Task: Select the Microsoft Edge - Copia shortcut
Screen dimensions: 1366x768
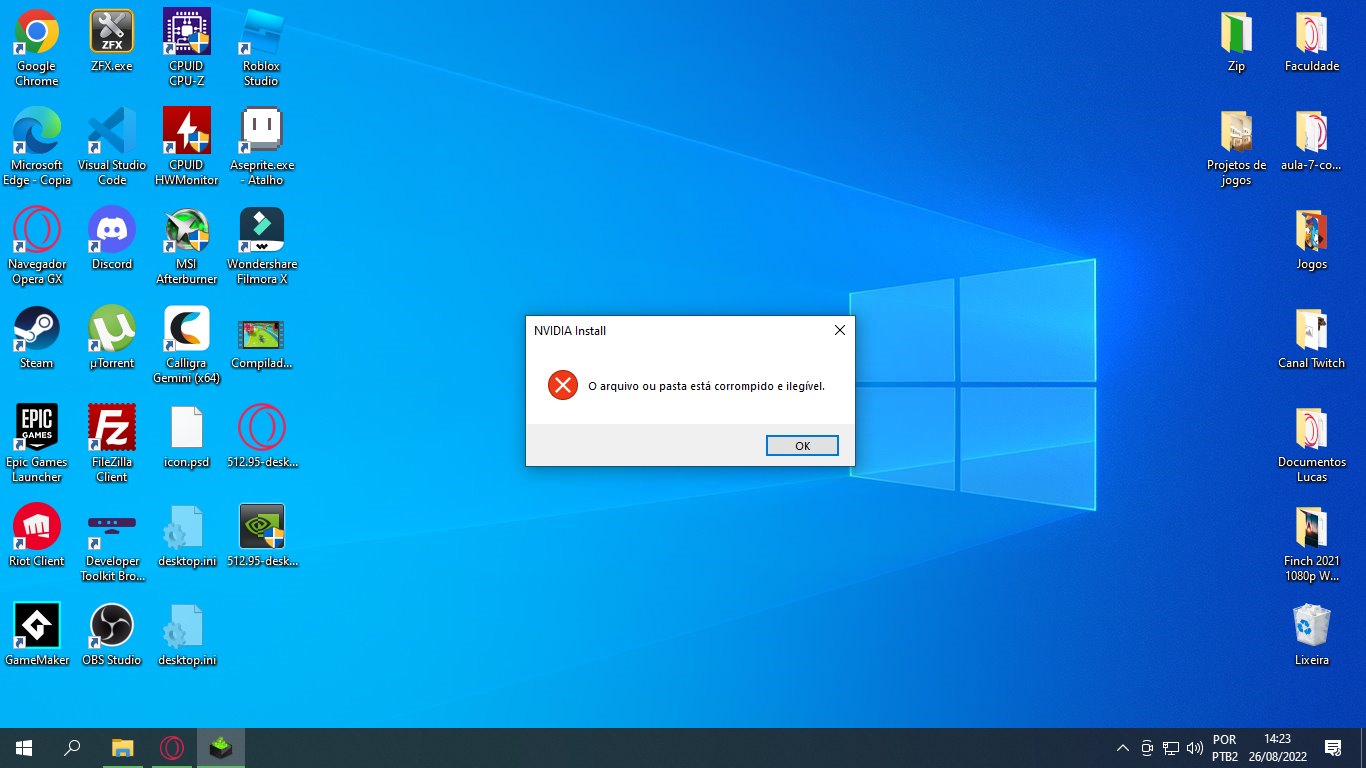Action: [x=37, y=147]
